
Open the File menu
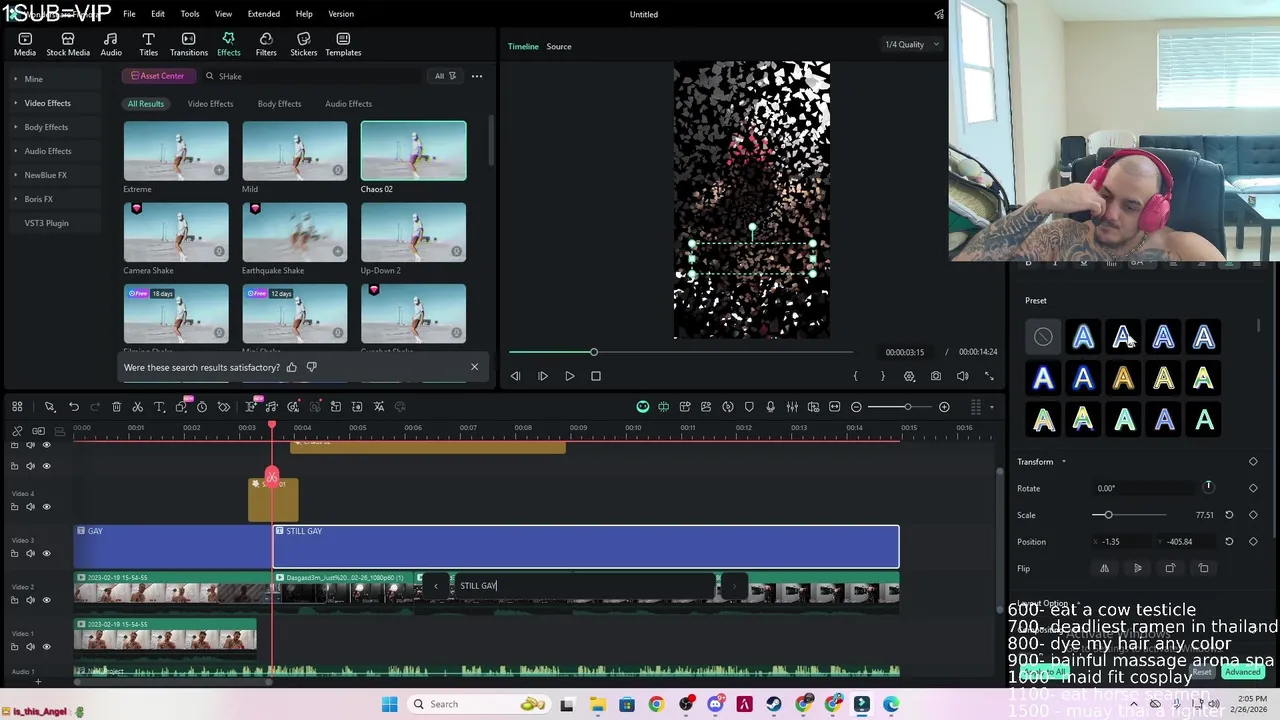[x=129, y=14]
